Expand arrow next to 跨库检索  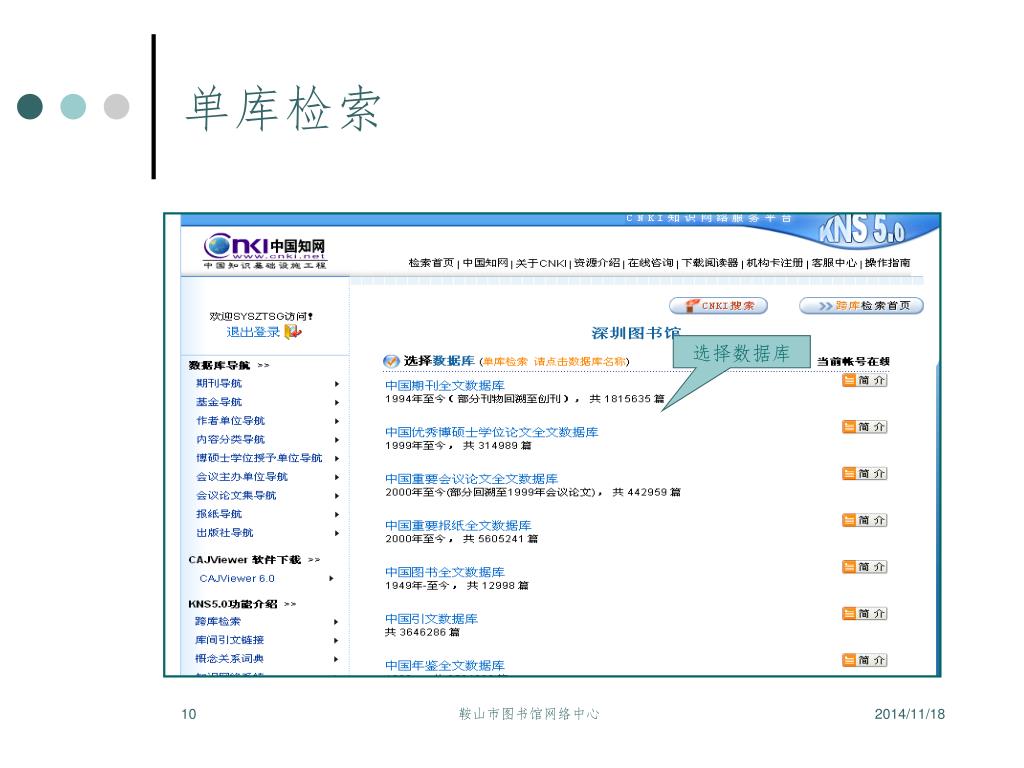(336, 622)
